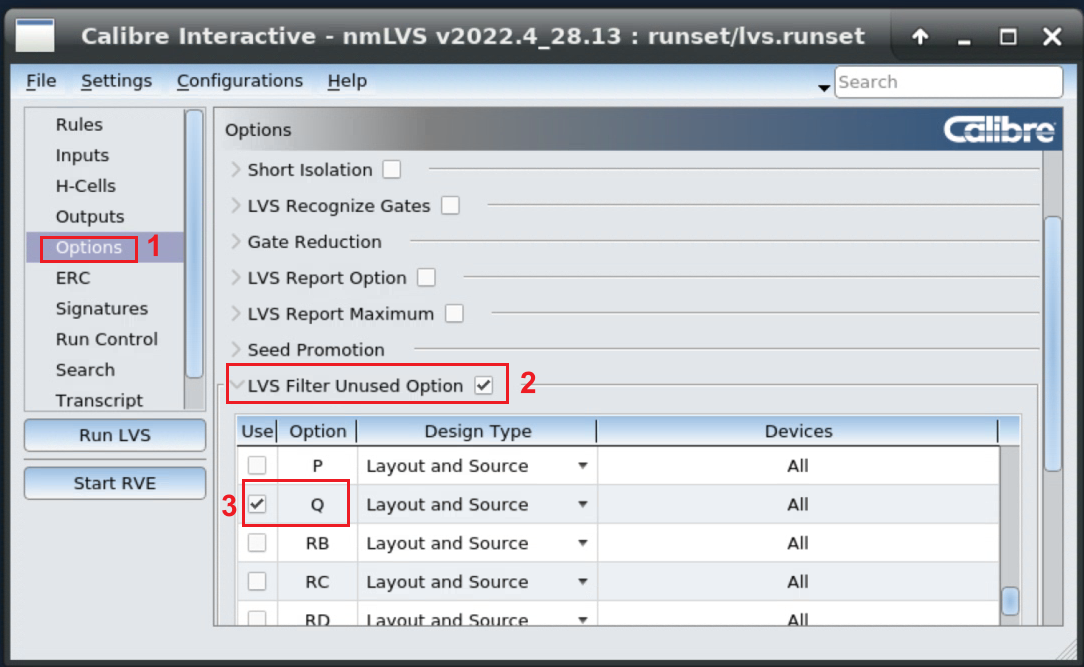Click the shade window up-arrow icon

click(x=920, y=37)
